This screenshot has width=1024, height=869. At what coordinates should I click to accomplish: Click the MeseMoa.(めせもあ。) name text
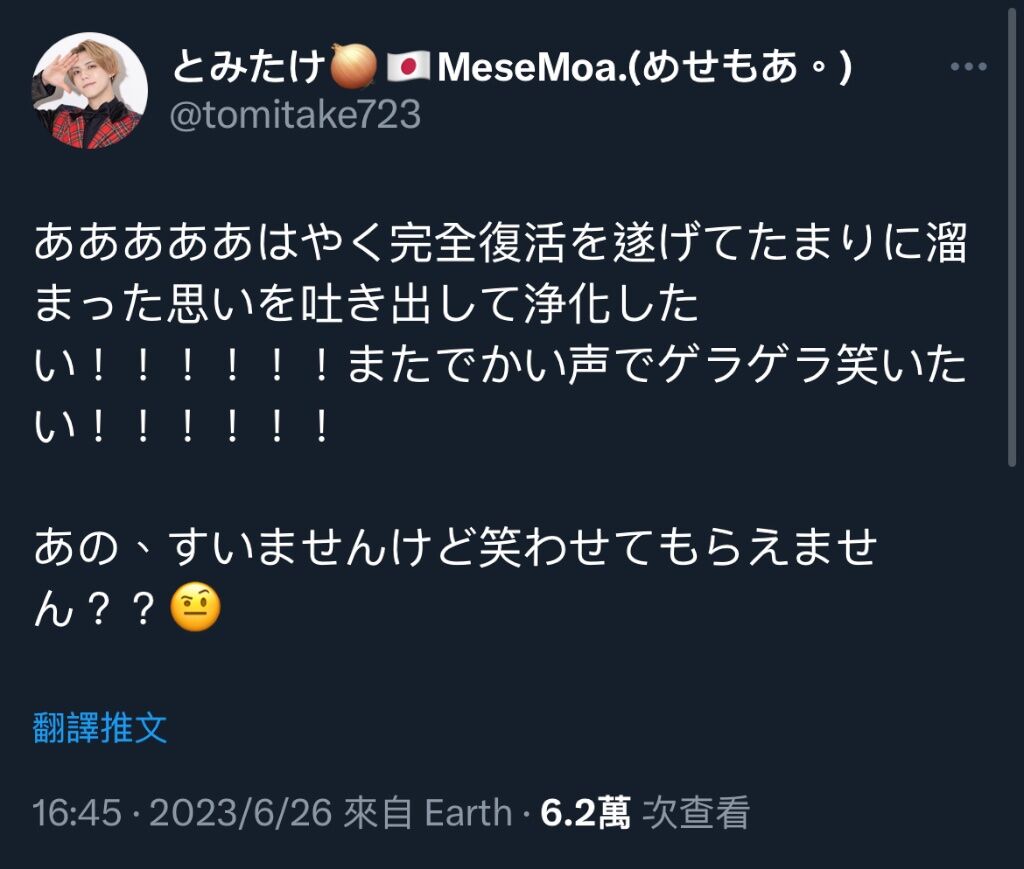[645, 67]
